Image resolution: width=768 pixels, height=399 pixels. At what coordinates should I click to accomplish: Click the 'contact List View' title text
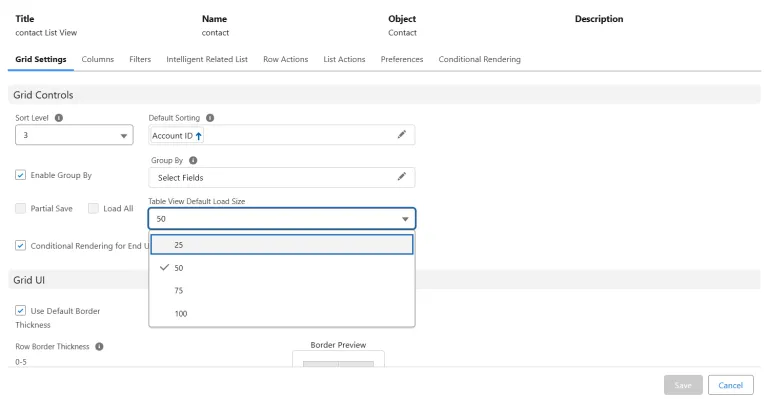pyautogui.click(x=46, y=33)
